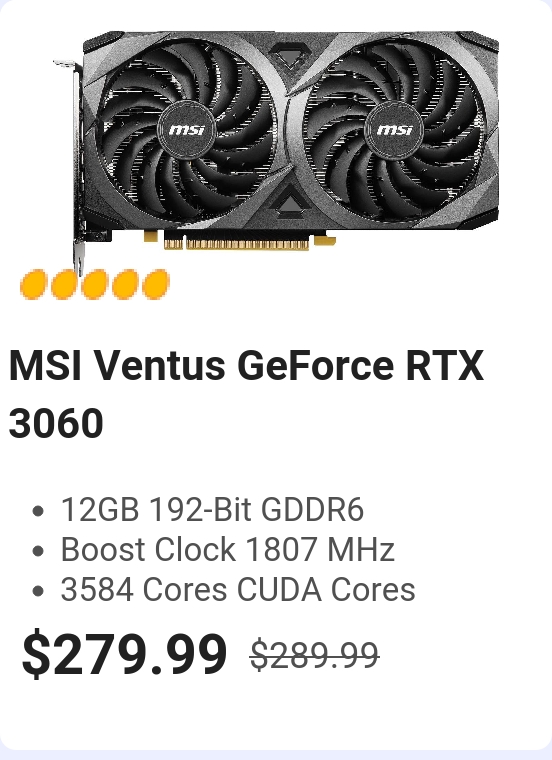
Task: Click the triangle emblem below the fans
Action: pos(289,199)
